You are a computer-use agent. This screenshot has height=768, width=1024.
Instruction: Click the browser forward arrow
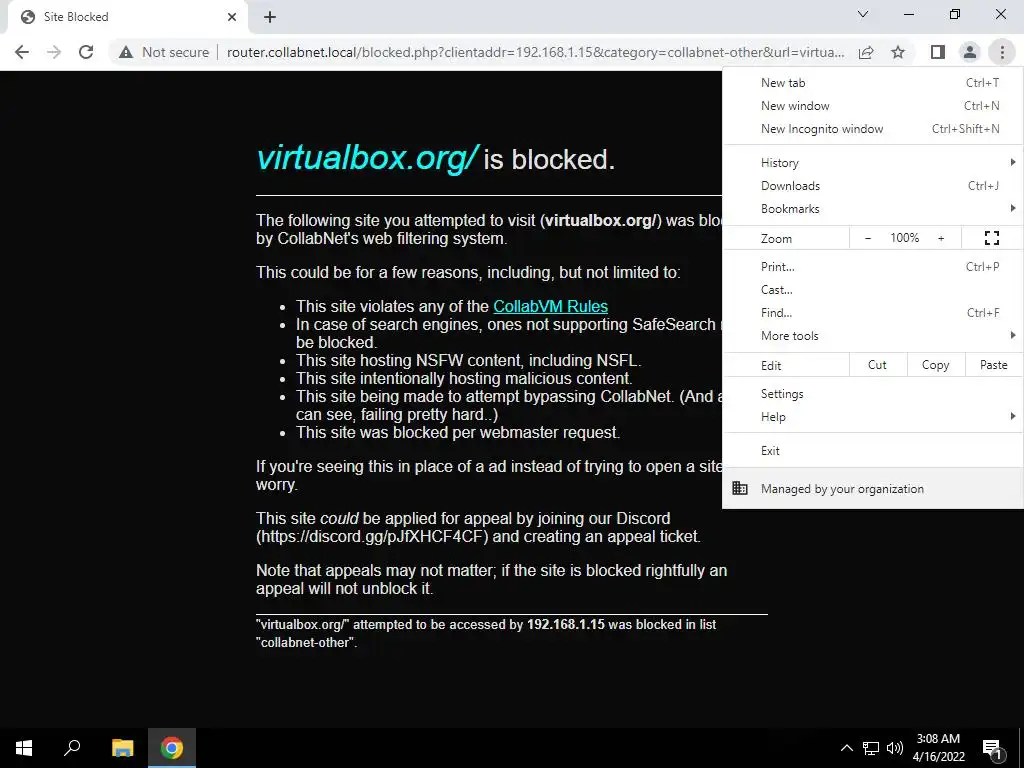tap(54, 52)
